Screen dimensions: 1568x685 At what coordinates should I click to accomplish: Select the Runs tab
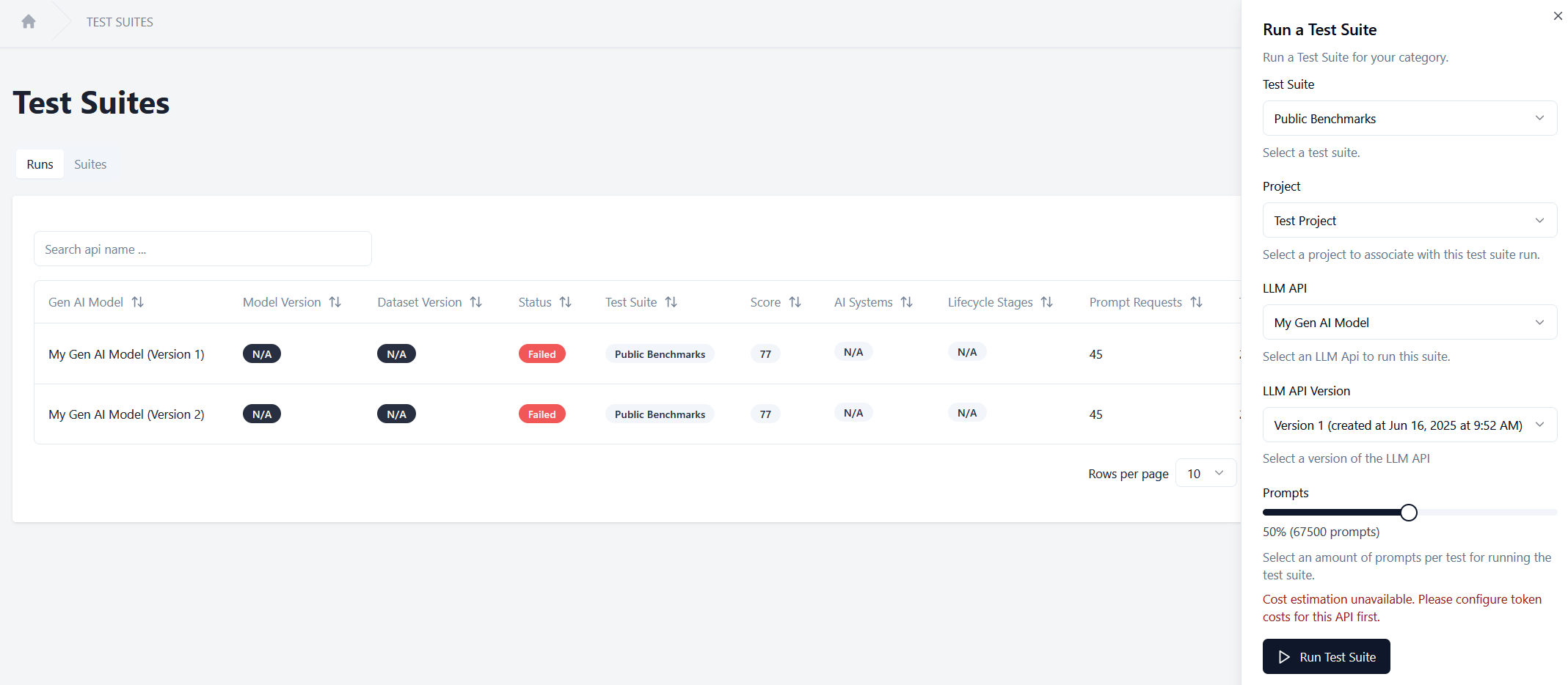pyautogui.click(x=40, y=164)
